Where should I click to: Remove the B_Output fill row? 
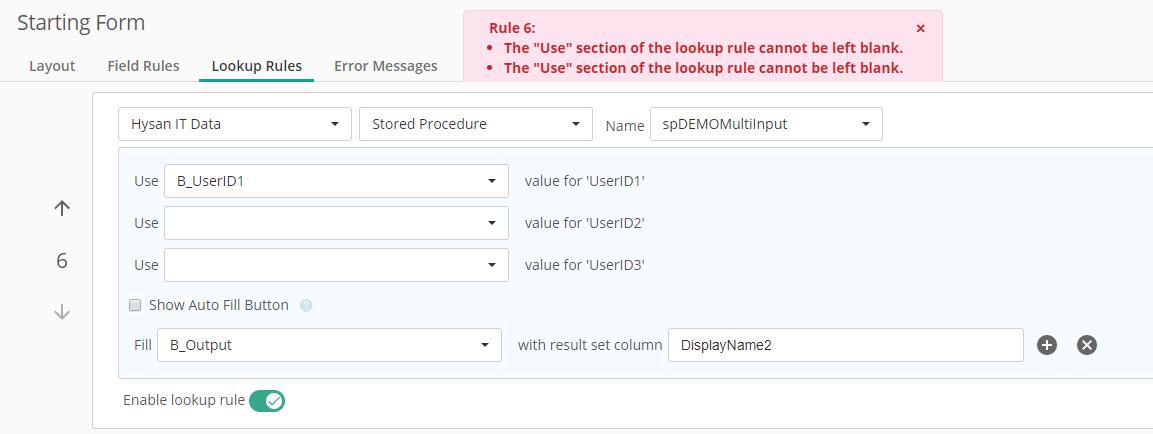pos(1087,345)
